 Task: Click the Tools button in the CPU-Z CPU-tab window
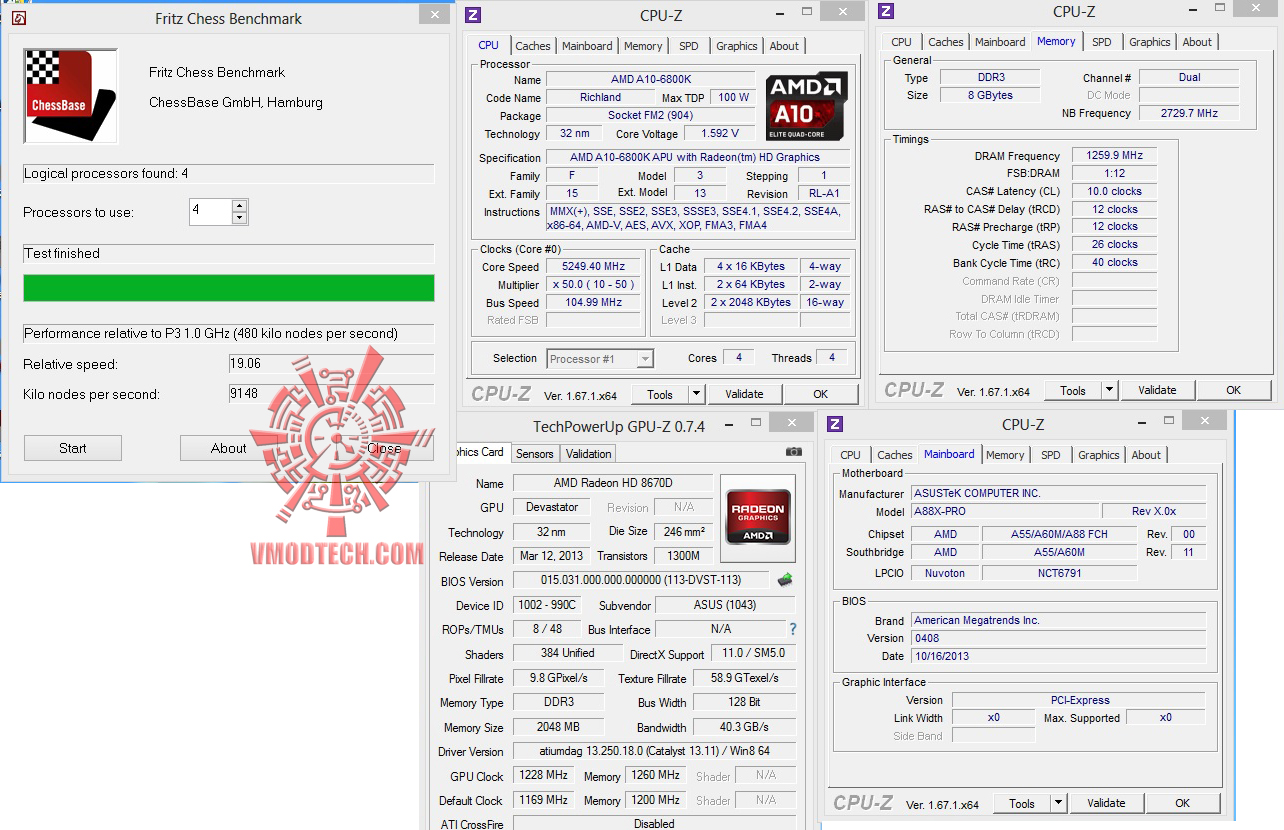tap(660, 394)
